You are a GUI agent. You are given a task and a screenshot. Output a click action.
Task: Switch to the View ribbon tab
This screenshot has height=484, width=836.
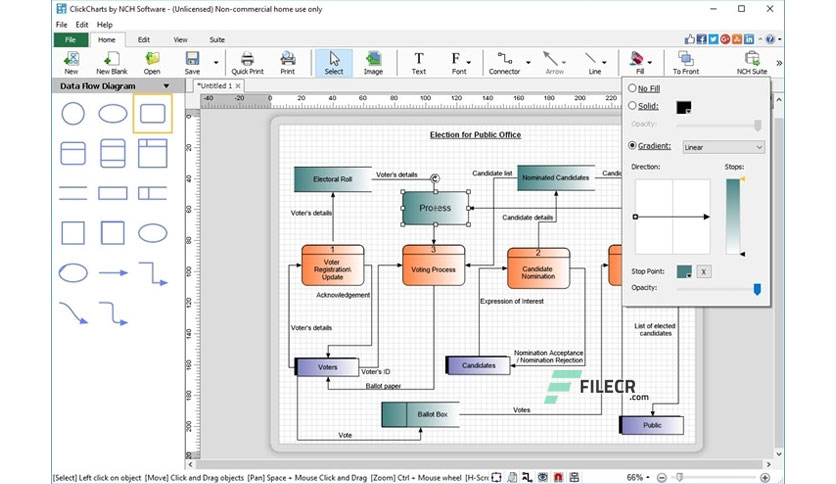[x=180, y=39]
